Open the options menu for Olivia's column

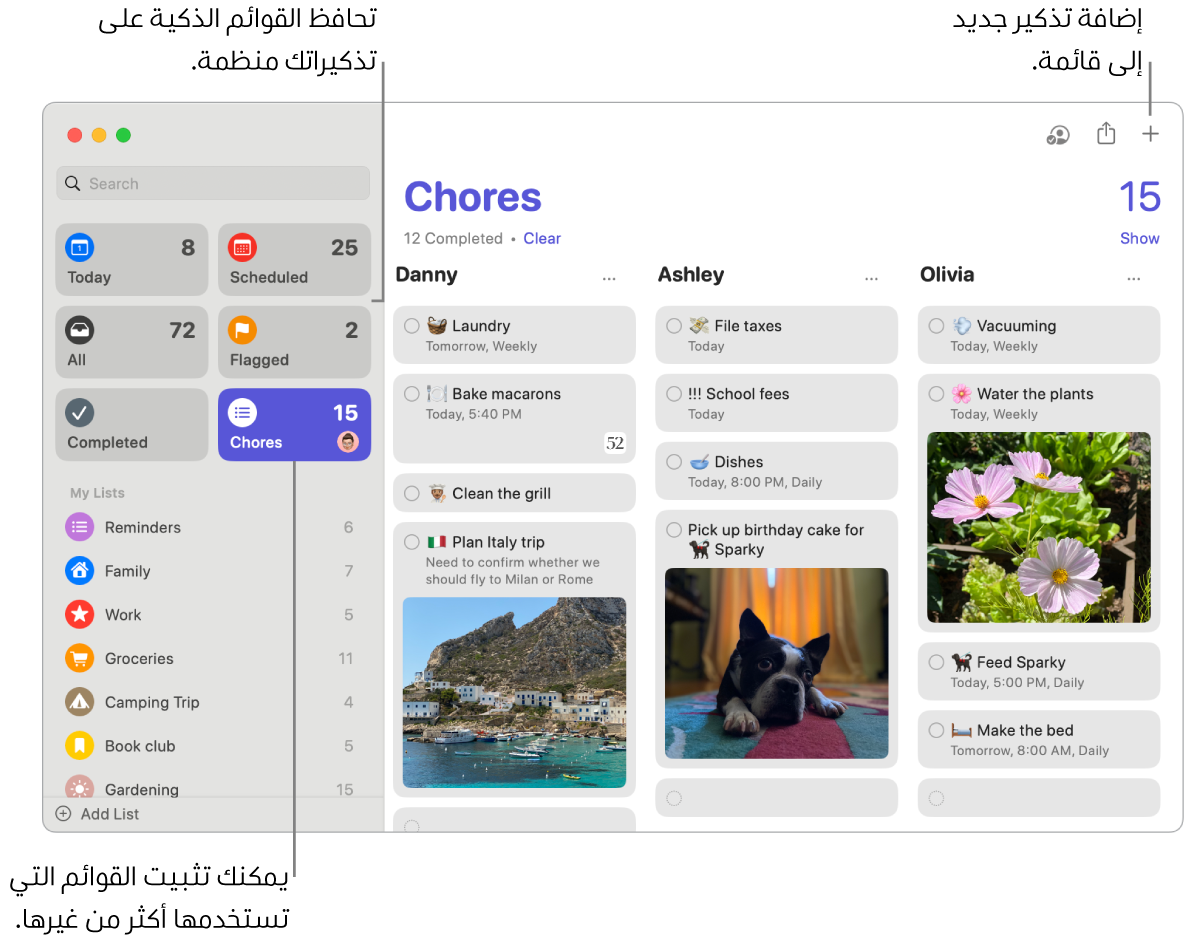[1133, 279]
